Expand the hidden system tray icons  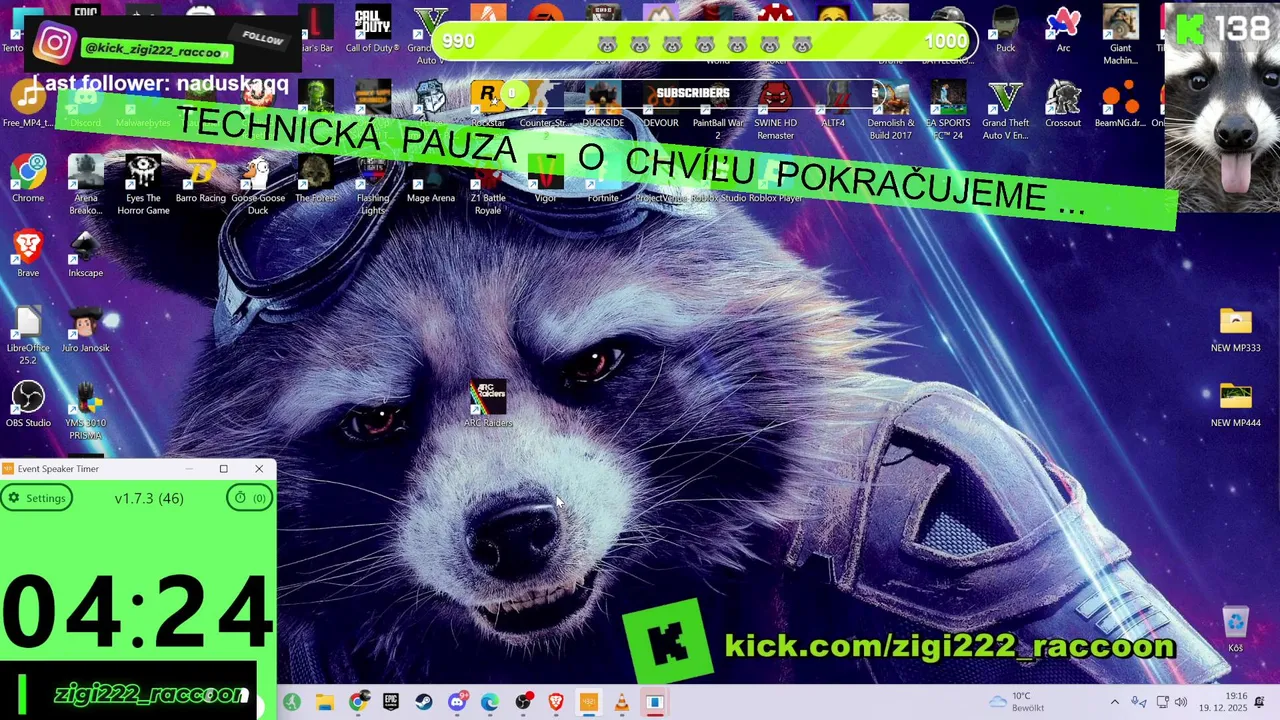[1115, 702]
